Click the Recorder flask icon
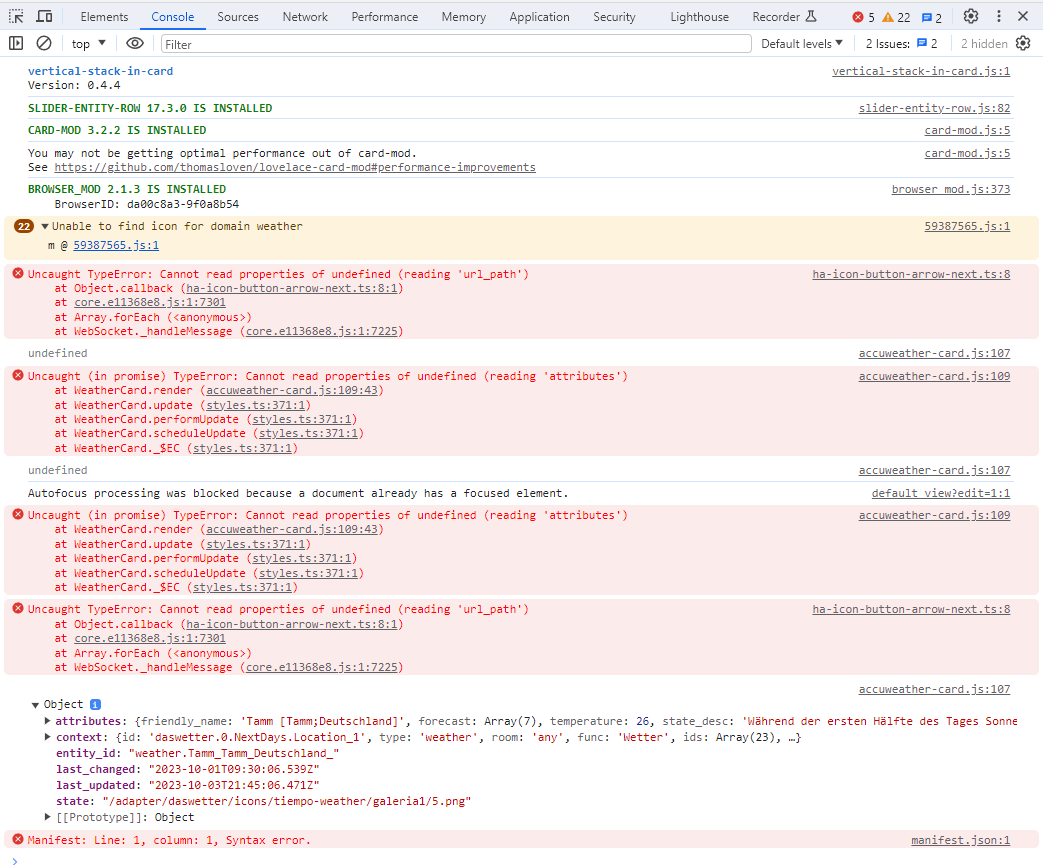Screen dimensions: 1043x865 811,17
